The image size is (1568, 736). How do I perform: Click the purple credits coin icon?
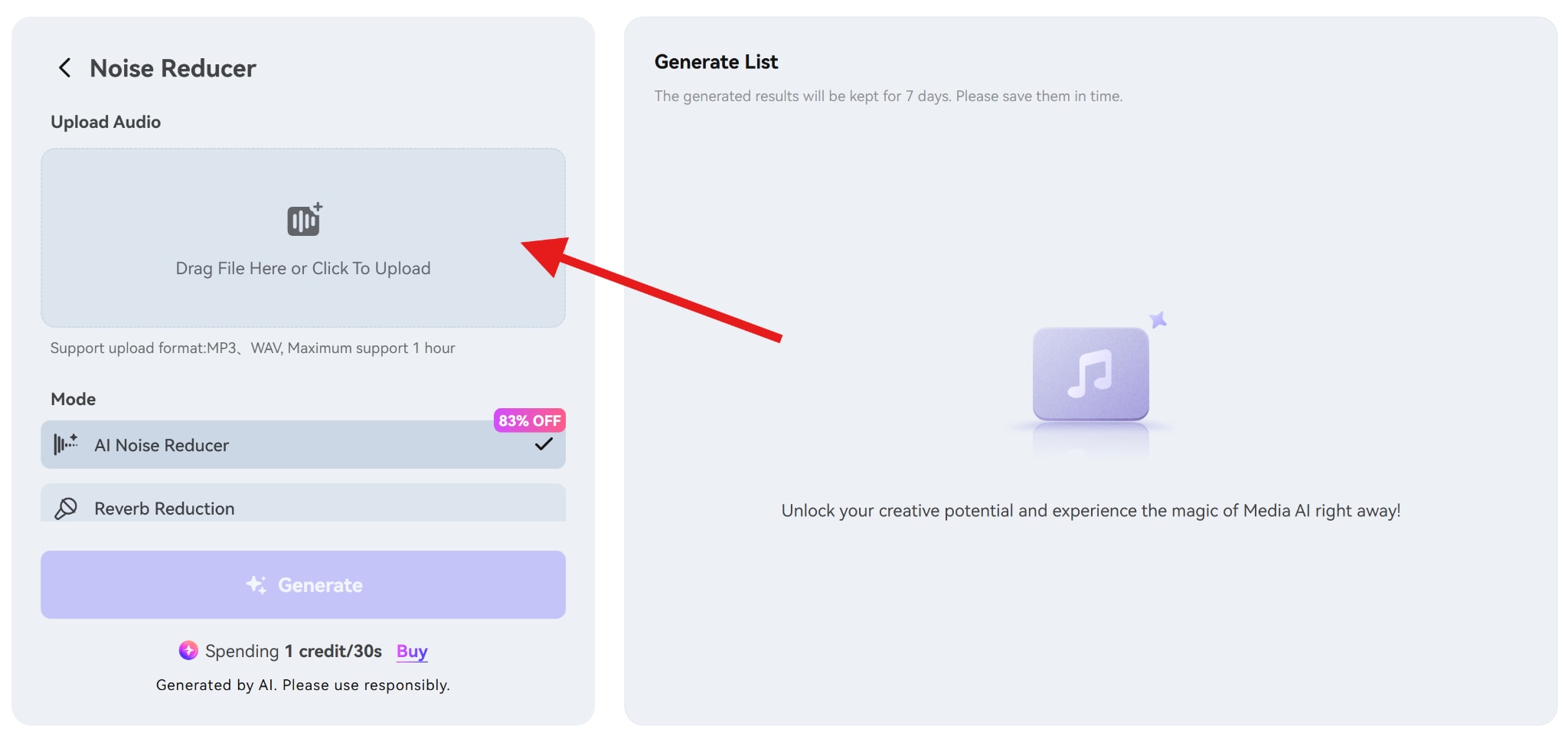click(x=188, y=652)
